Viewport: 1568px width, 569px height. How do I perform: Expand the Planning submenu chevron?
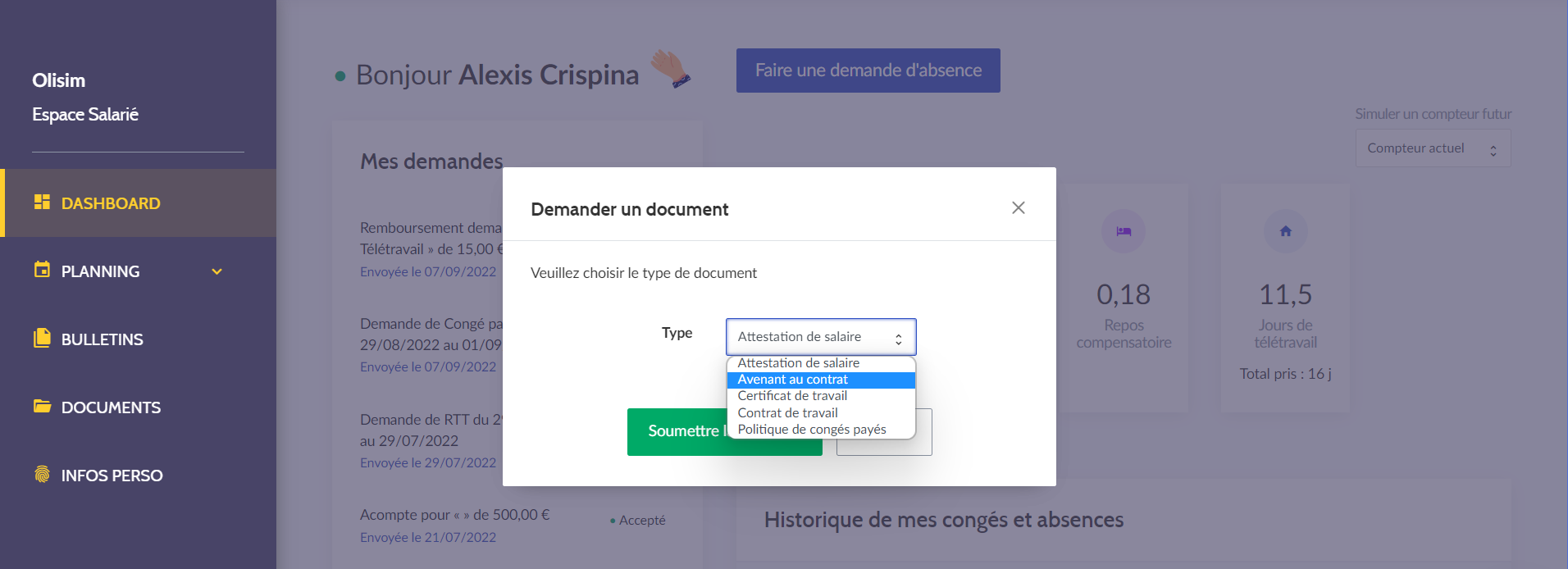coord(217,271)
